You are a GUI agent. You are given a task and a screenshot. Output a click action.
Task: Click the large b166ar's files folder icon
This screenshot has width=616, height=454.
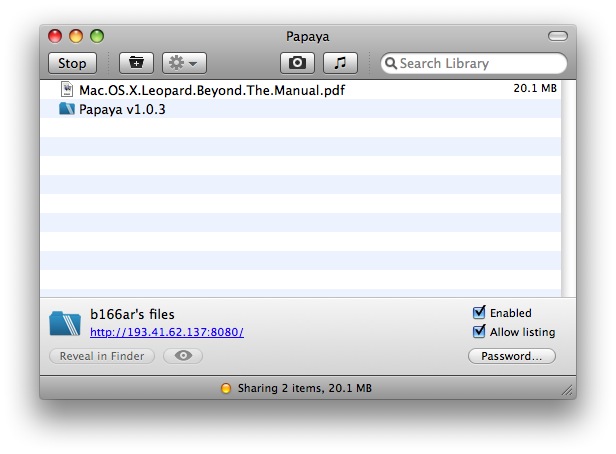pos(65,323)
